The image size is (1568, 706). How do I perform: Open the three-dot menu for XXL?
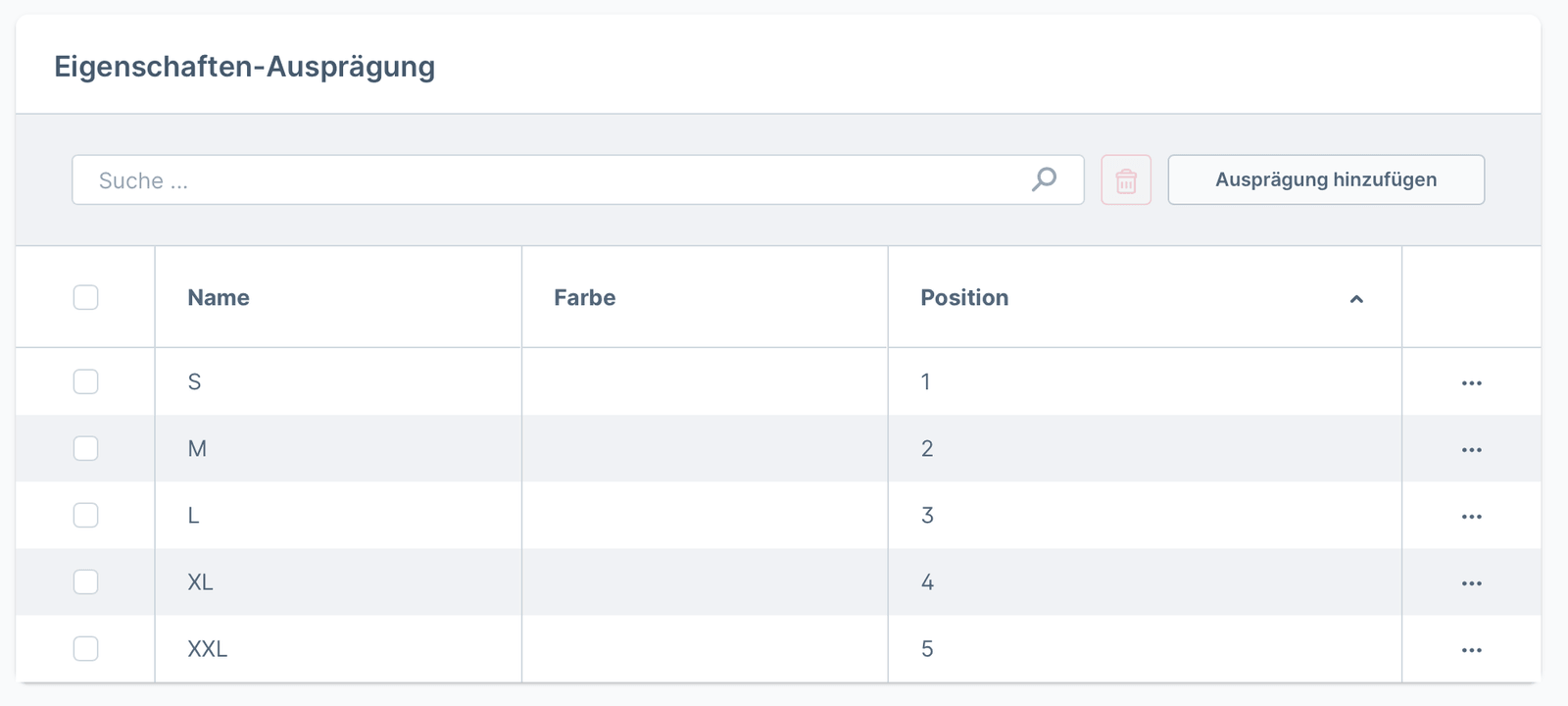click(1471, 649)
